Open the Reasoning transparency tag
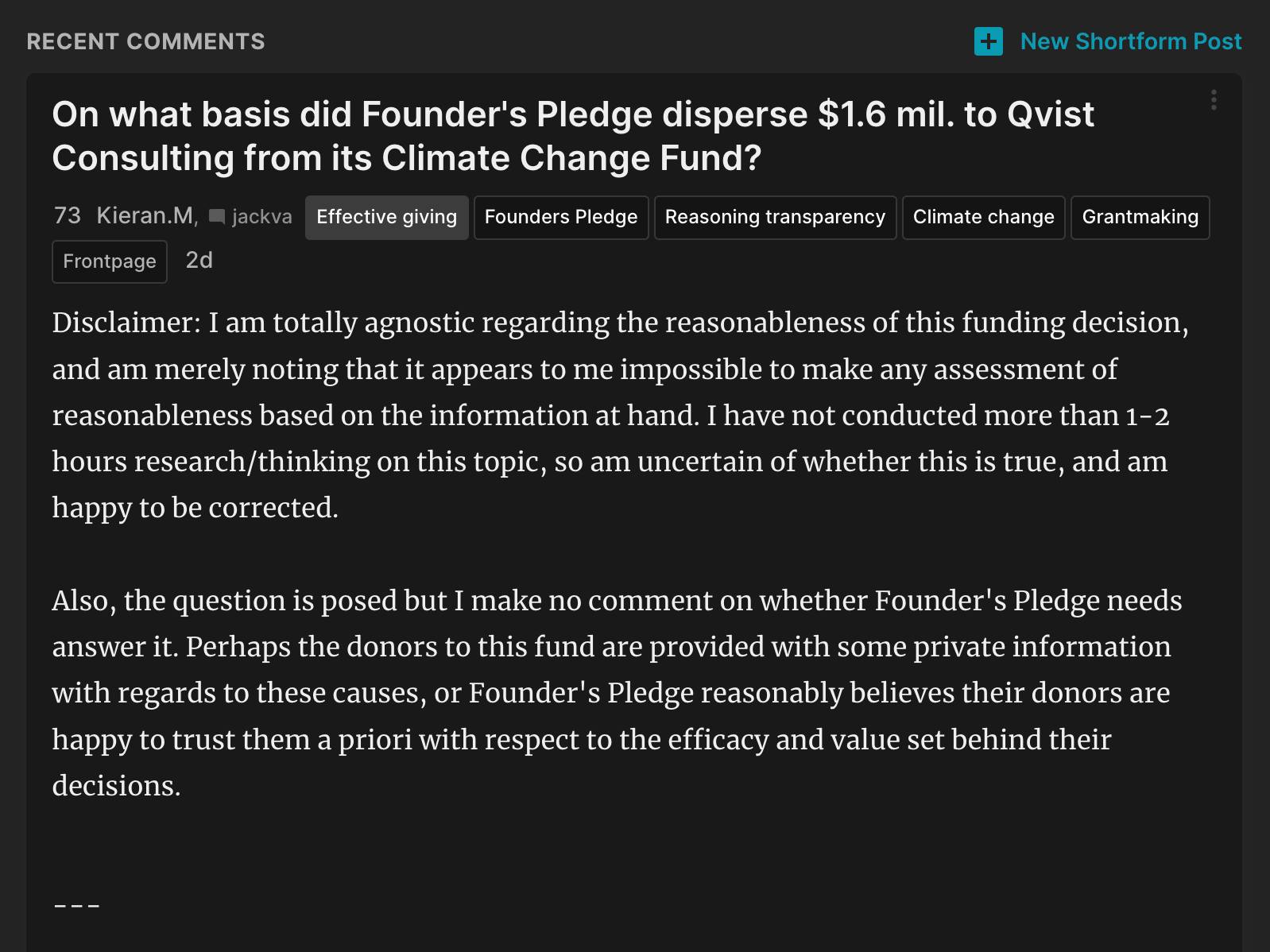1270x952 pixels. tap(775, 217)
